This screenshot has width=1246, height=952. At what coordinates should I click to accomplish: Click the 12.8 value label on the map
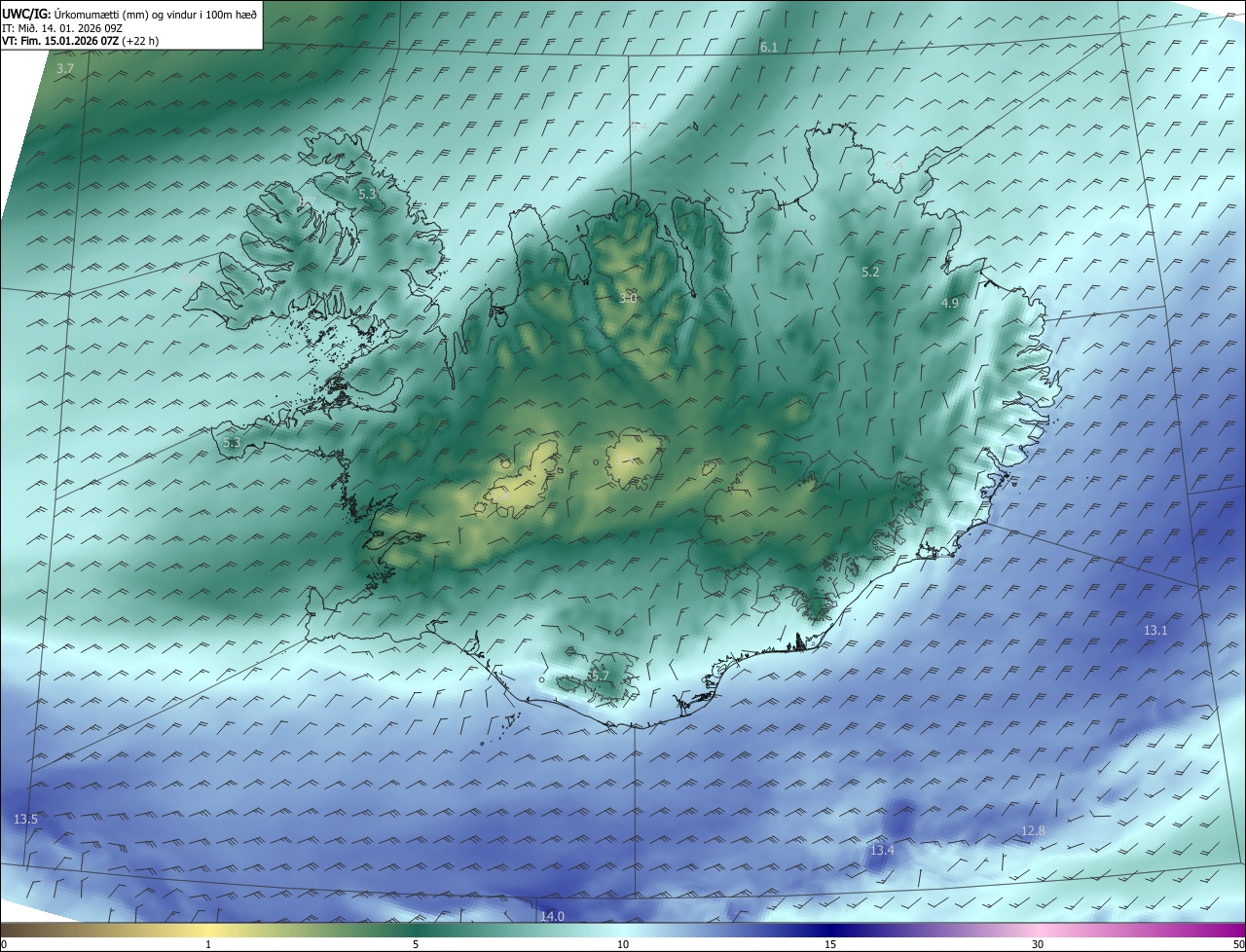point(1033,830)
